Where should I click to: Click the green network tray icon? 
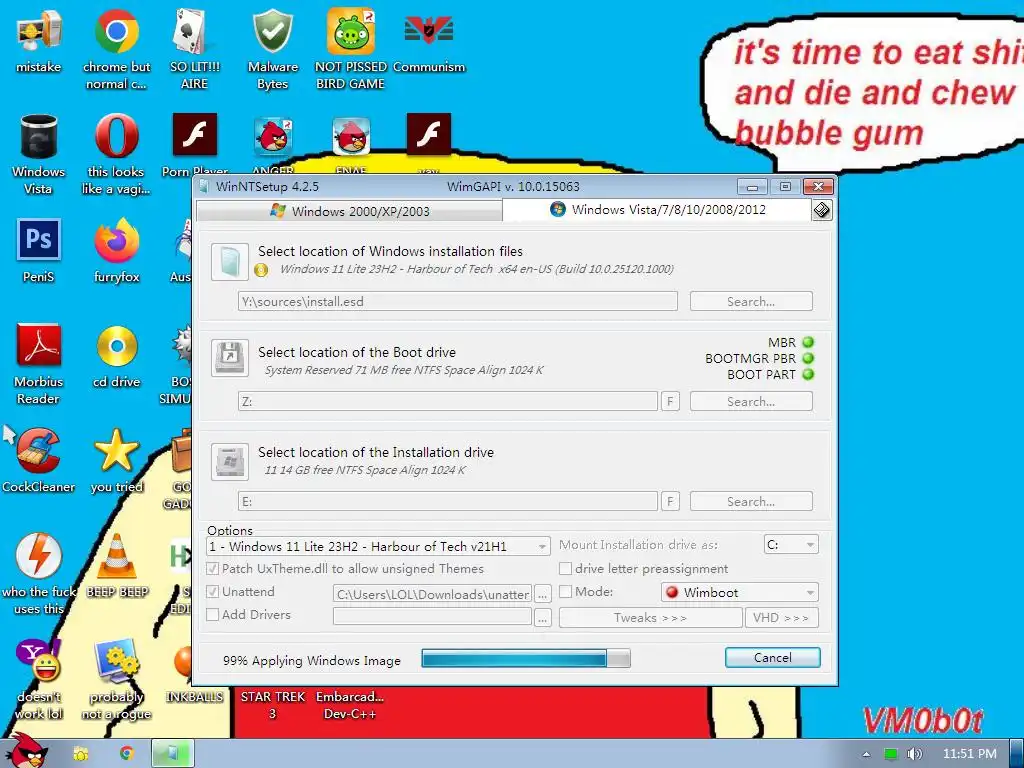(891, 754)
